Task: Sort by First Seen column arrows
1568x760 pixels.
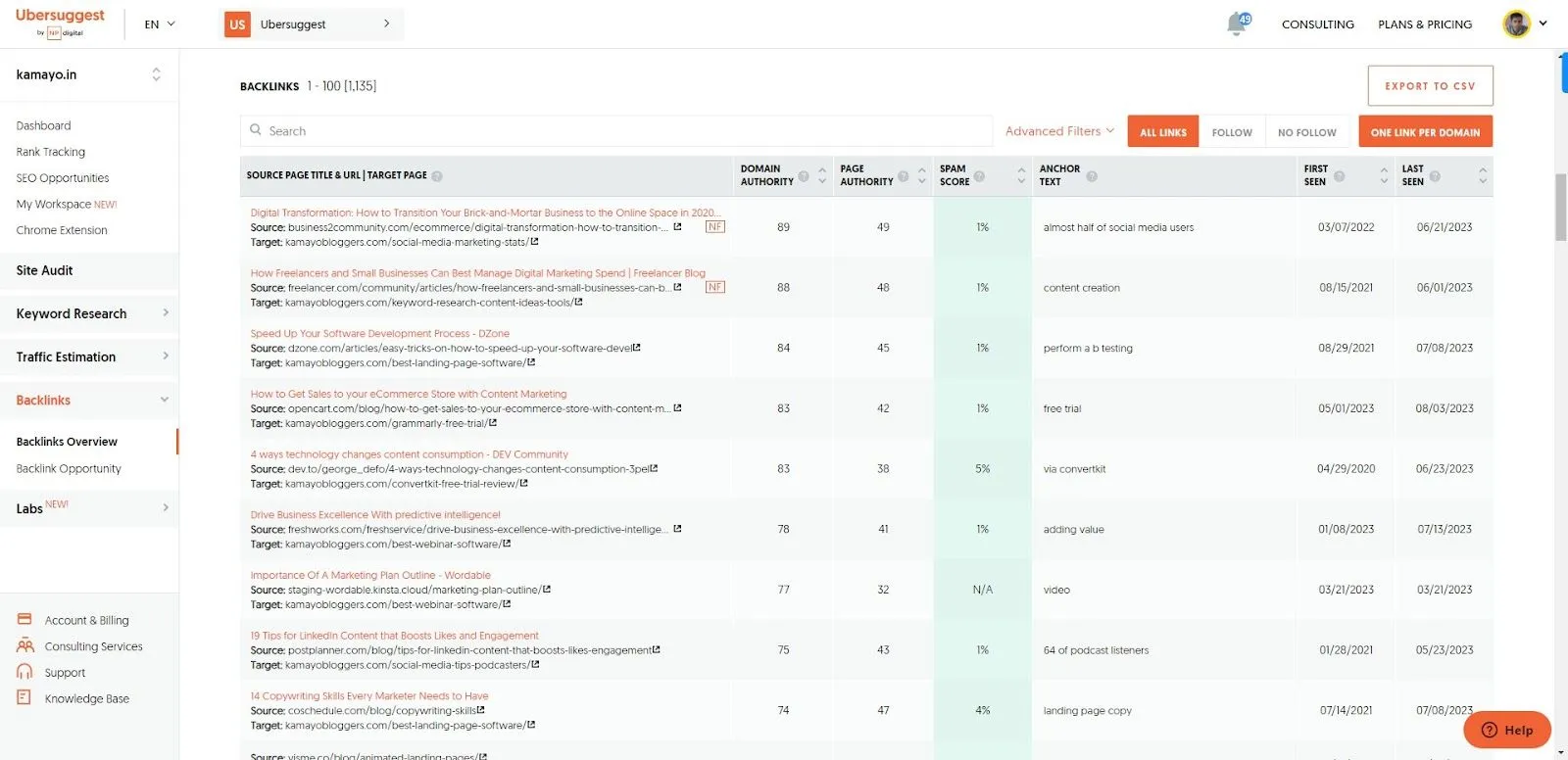Action: [1384, 175]
